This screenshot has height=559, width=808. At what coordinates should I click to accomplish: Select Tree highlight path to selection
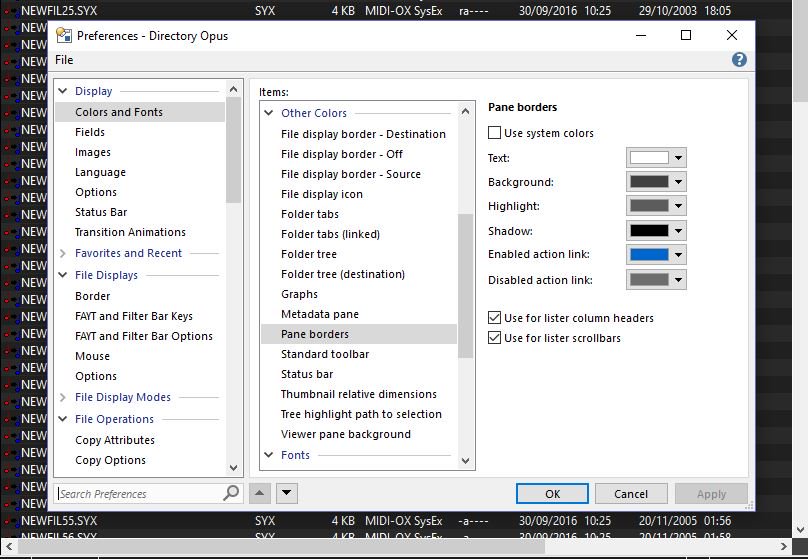[361, 414]
